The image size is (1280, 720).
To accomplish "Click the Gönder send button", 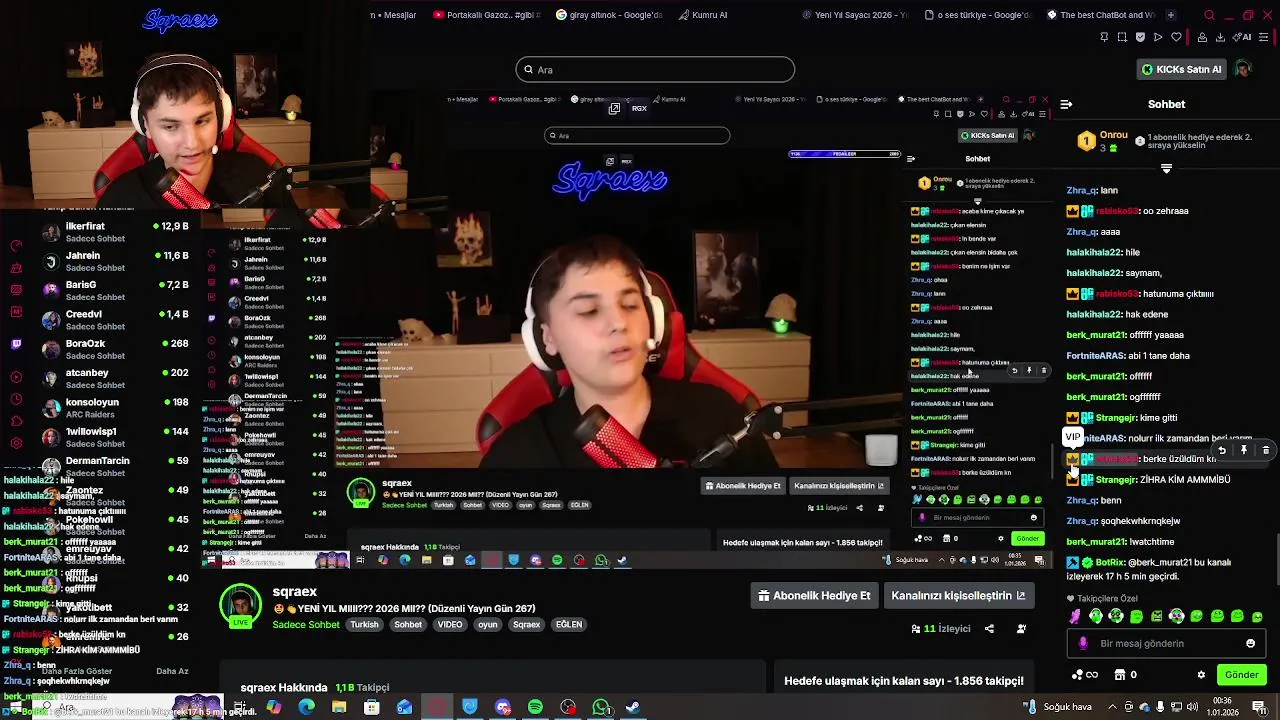I will coord(1242,675).
